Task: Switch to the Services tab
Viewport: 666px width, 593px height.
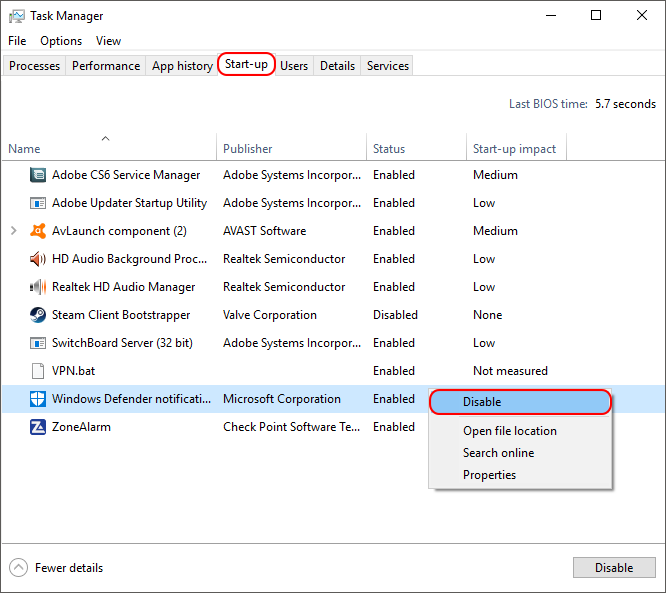Action: pyautogui.click(x=388, y=66)
